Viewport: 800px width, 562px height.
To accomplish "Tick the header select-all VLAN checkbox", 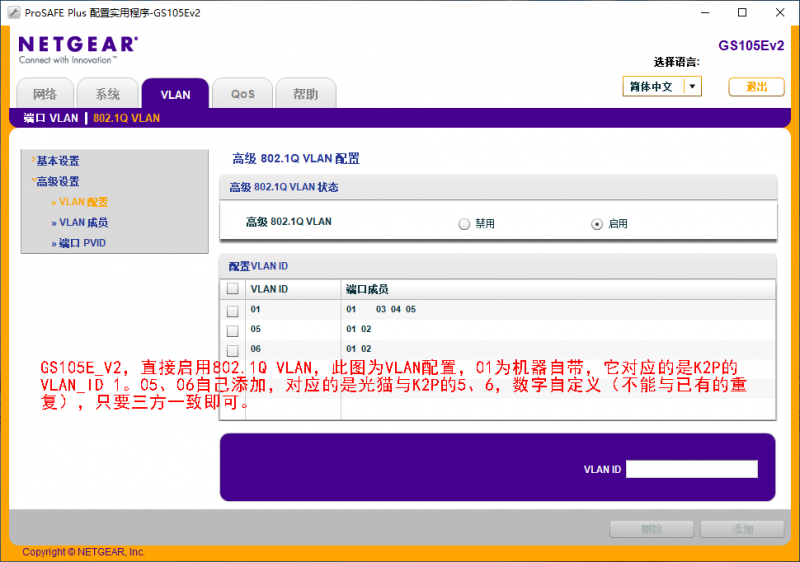I will click(x=233, y=289).
